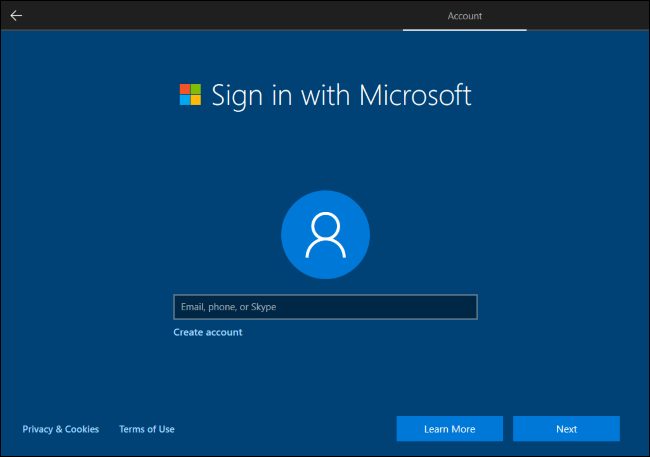Open the Create account link
The image size is (650, 457).
[208, 332]
